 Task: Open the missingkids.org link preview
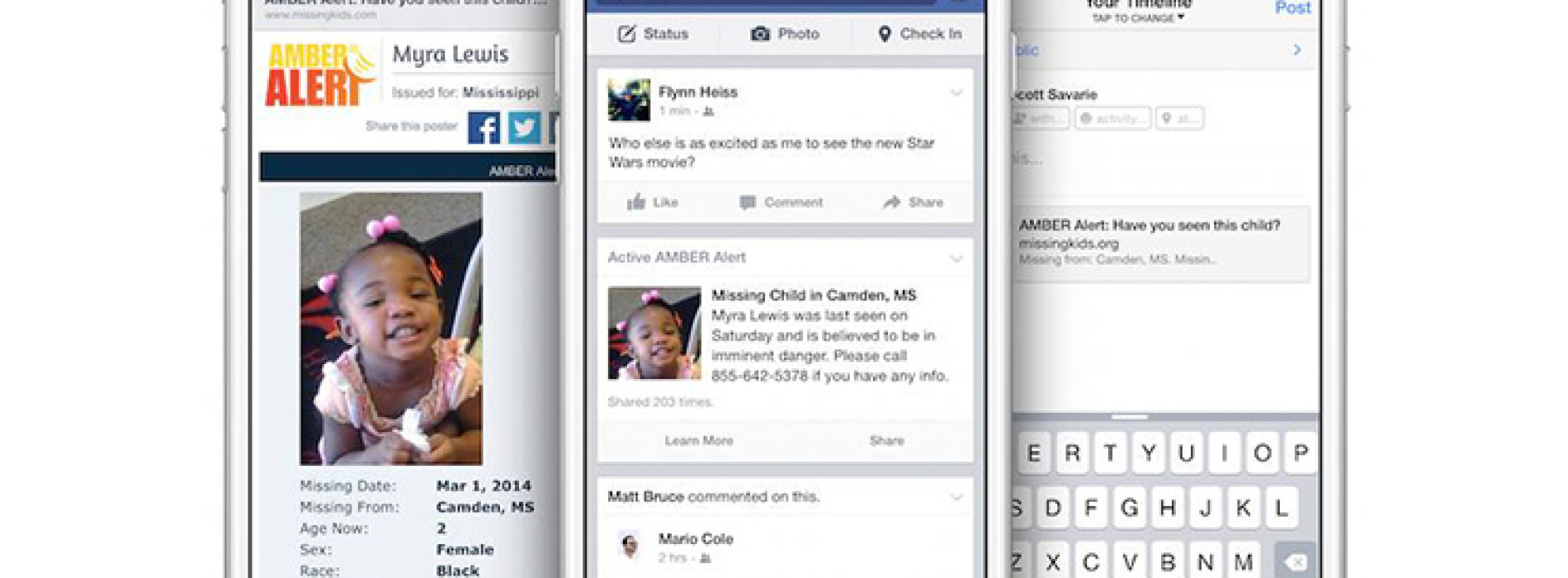(1160, 244)
